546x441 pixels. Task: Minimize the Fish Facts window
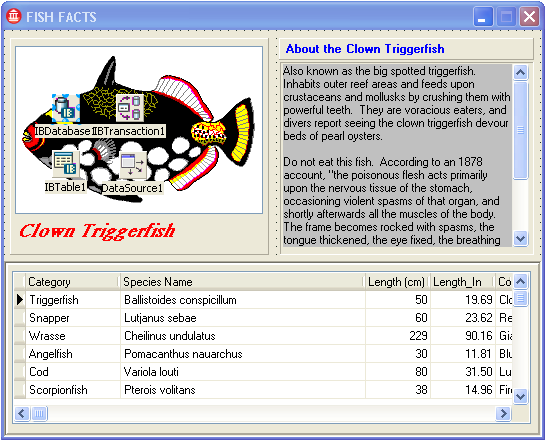point(483,17)
